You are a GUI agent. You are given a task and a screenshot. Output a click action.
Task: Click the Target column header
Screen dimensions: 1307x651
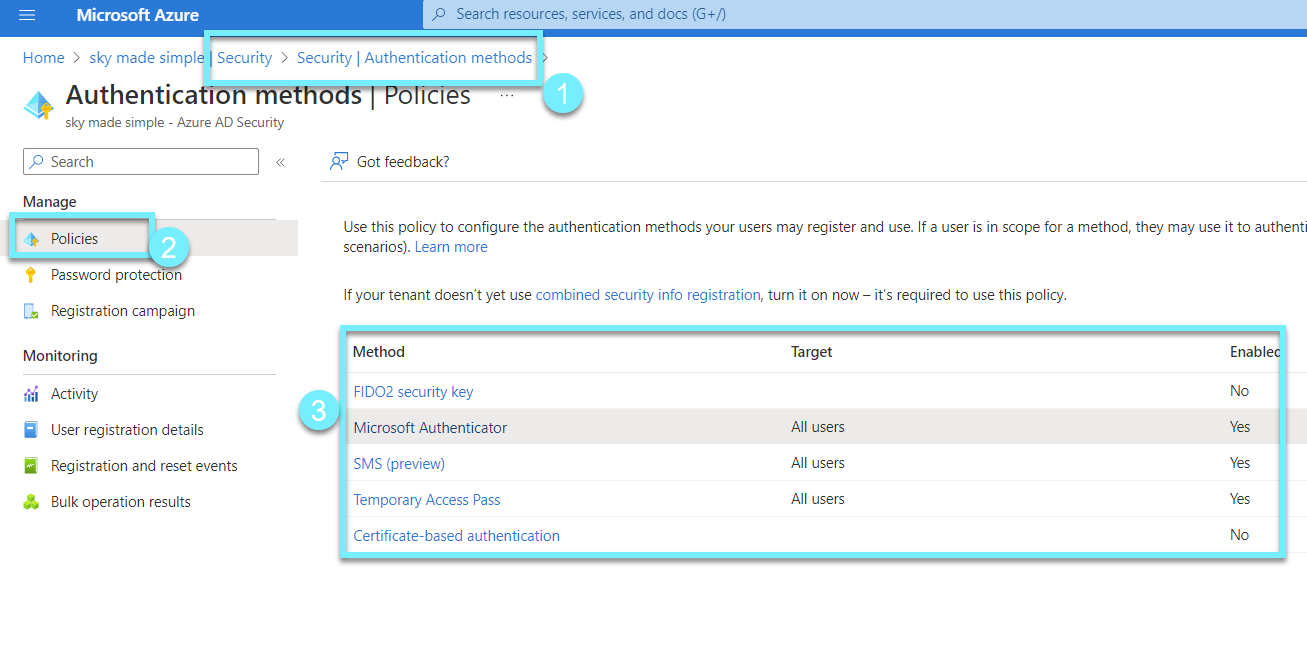click(x=812, y=352)
